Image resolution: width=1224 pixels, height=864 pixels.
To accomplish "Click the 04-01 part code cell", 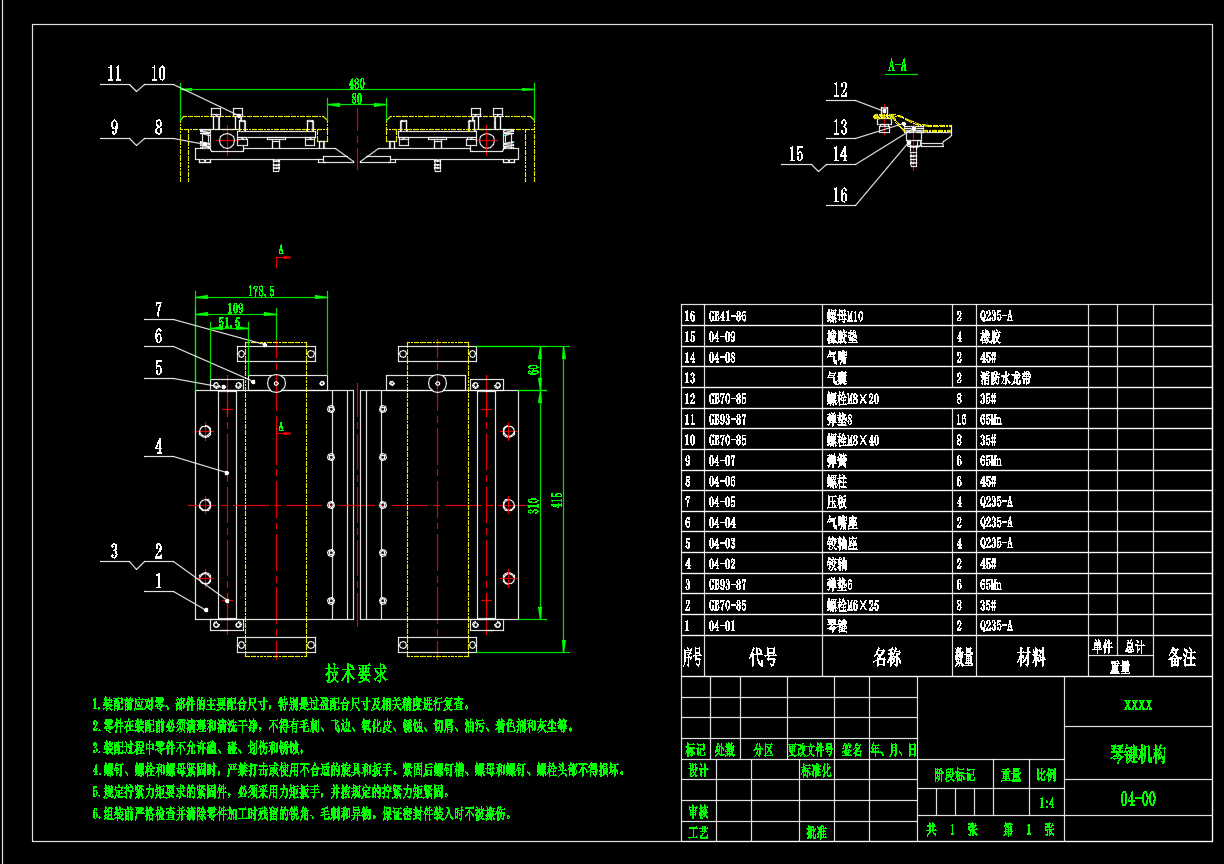I will [721, 626].
